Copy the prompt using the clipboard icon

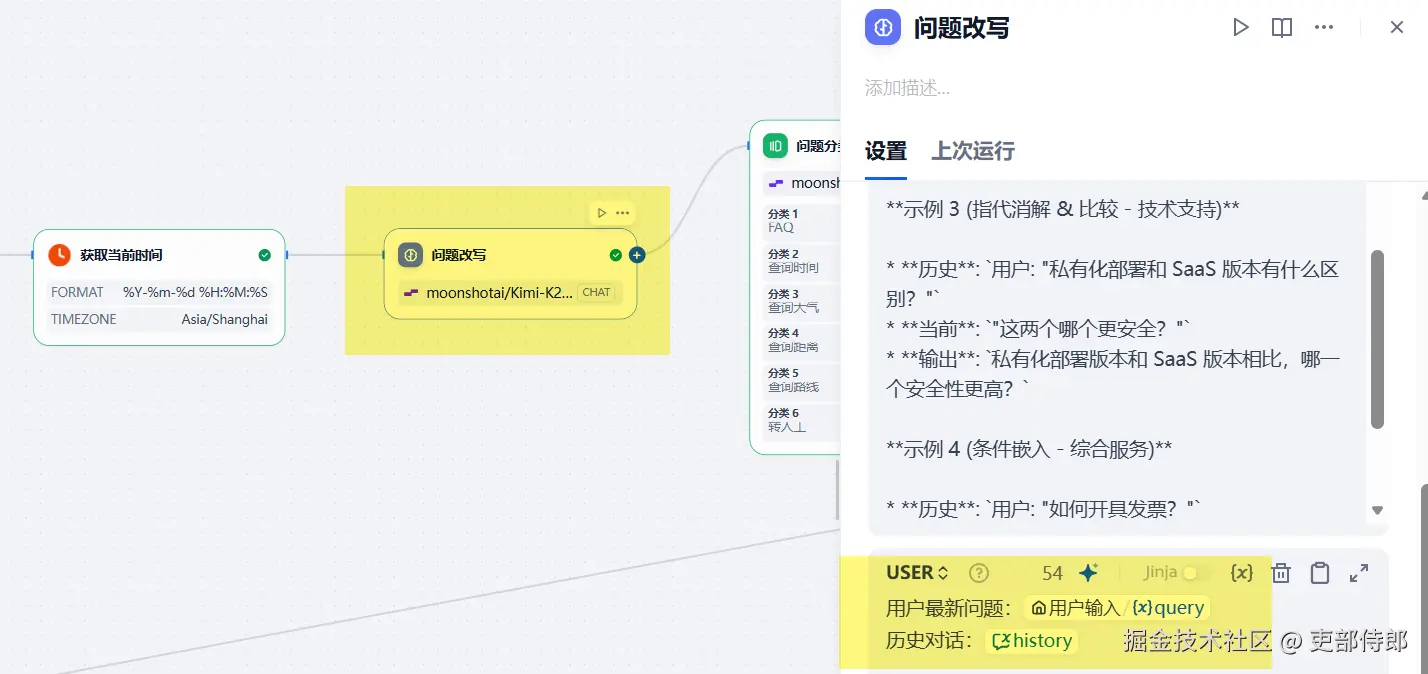coord(1319,572)
